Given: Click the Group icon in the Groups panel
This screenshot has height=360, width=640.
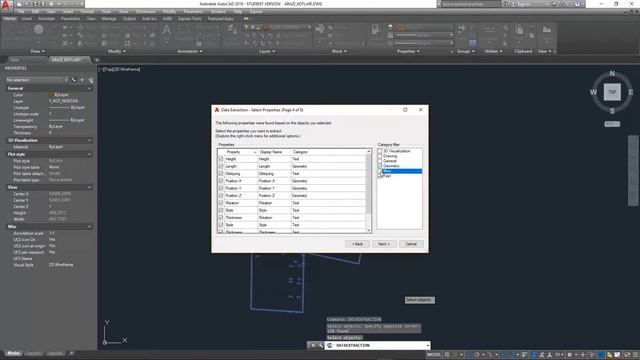Looking at the screenshot, I should click(461, 29).
